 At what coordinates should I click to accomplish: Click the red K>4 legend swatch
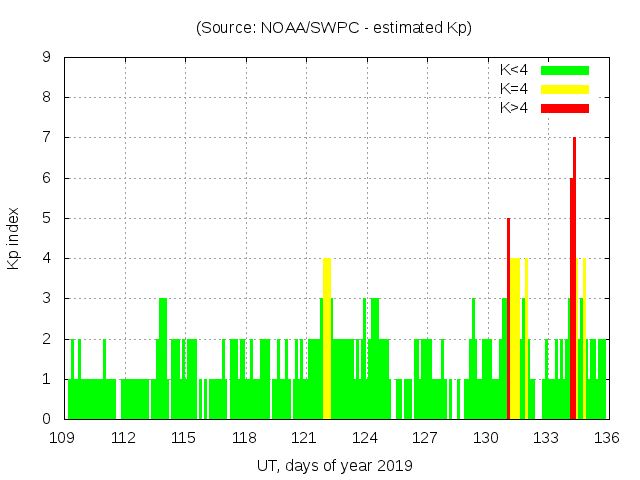click(x=565, y=107)
